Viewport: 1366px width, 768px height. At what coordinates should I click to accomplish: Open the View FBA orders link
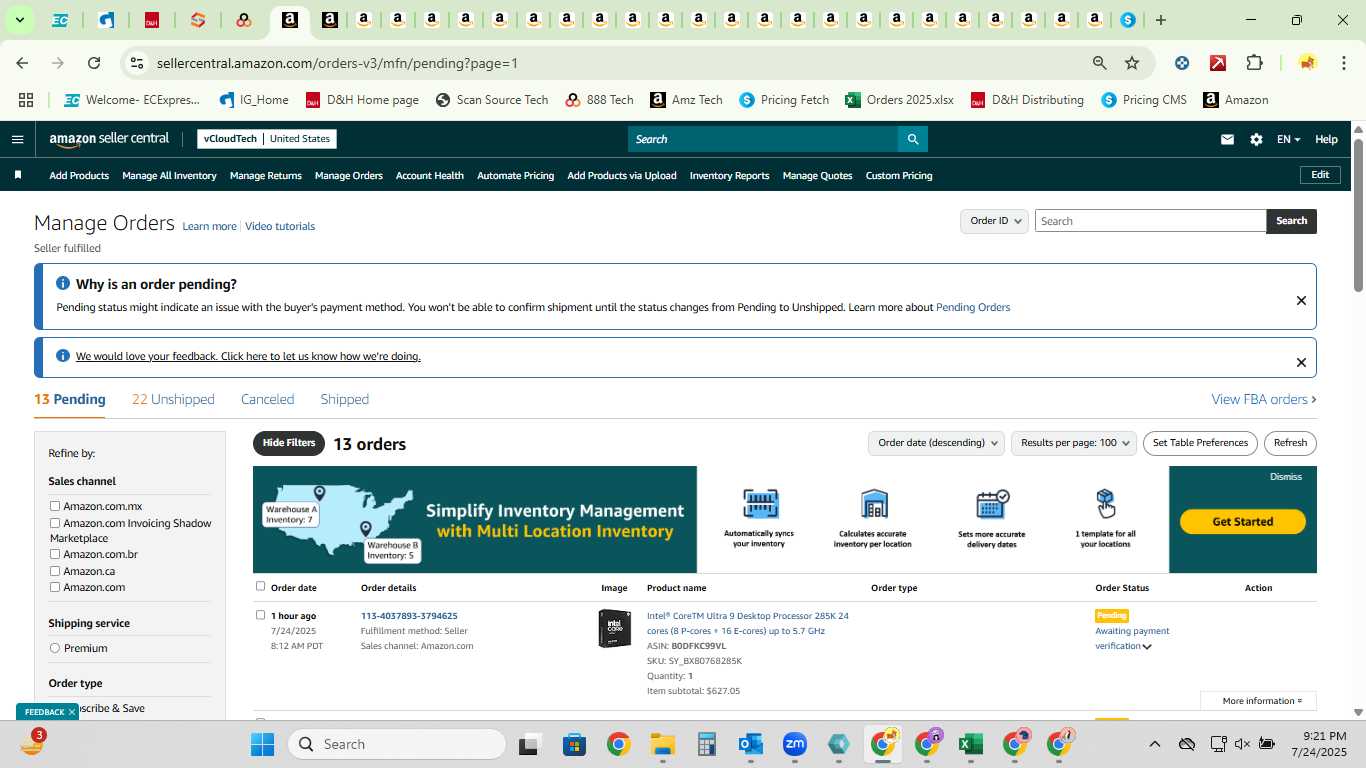(1264, 399)
